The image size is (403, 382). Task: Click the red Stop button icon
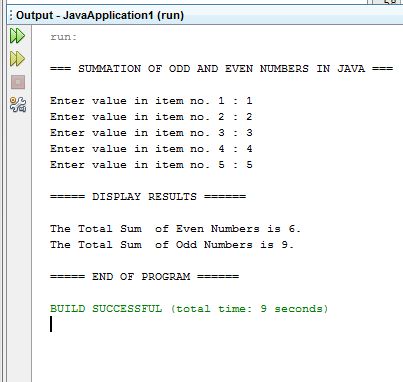click(x=18, y=82)
